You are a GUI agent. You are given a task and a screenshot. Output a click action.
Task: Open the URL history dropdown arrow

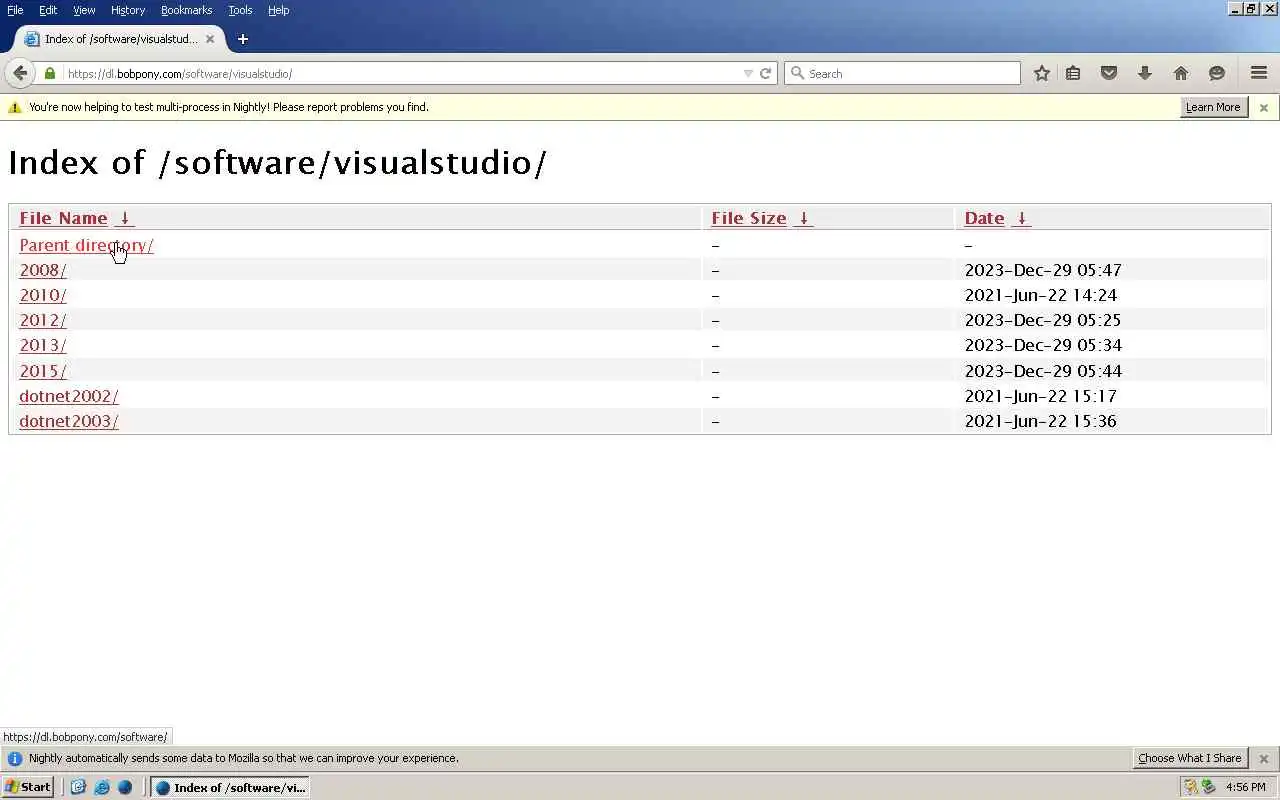click(x=748, y=73)
